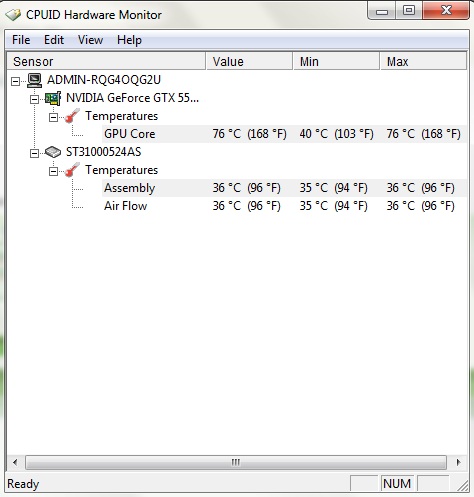Image resolution: width=474 pixels, height=497 pixels.
Task: Open the Help menu
Action: [129, 40]
